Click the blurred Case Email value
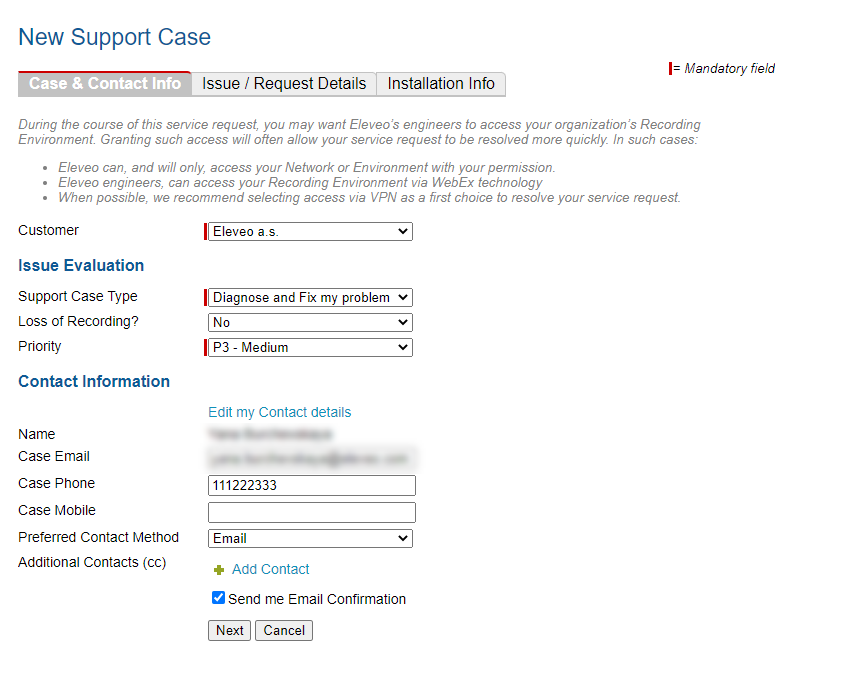This screenshot has height=677, width=857. click(x=310, y=458)
